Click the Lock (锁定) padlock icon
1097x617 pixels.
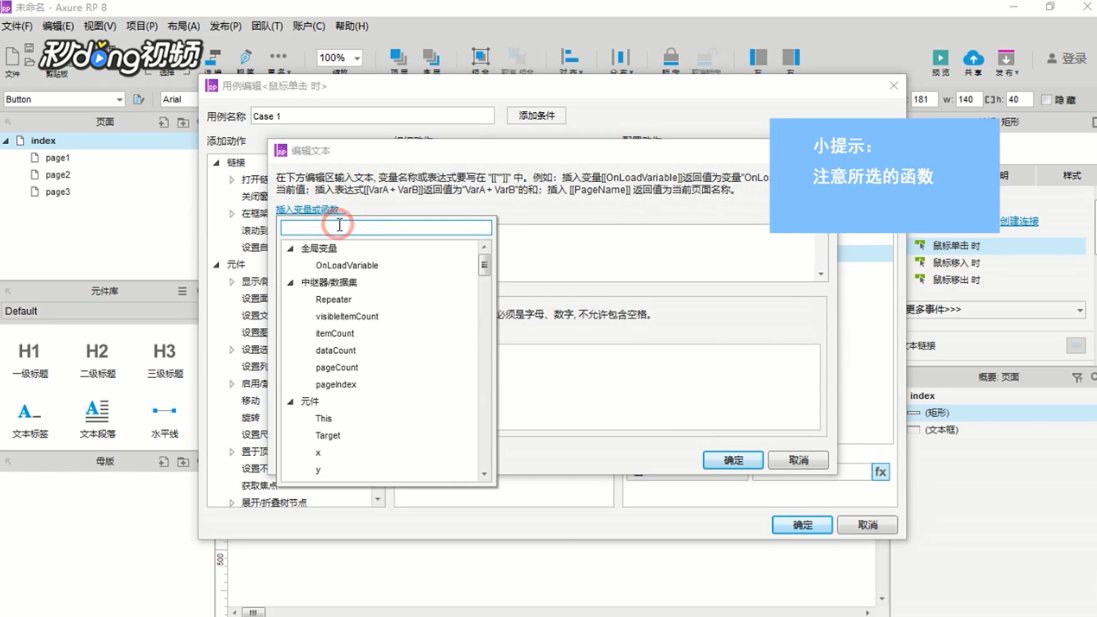[670, 57]
